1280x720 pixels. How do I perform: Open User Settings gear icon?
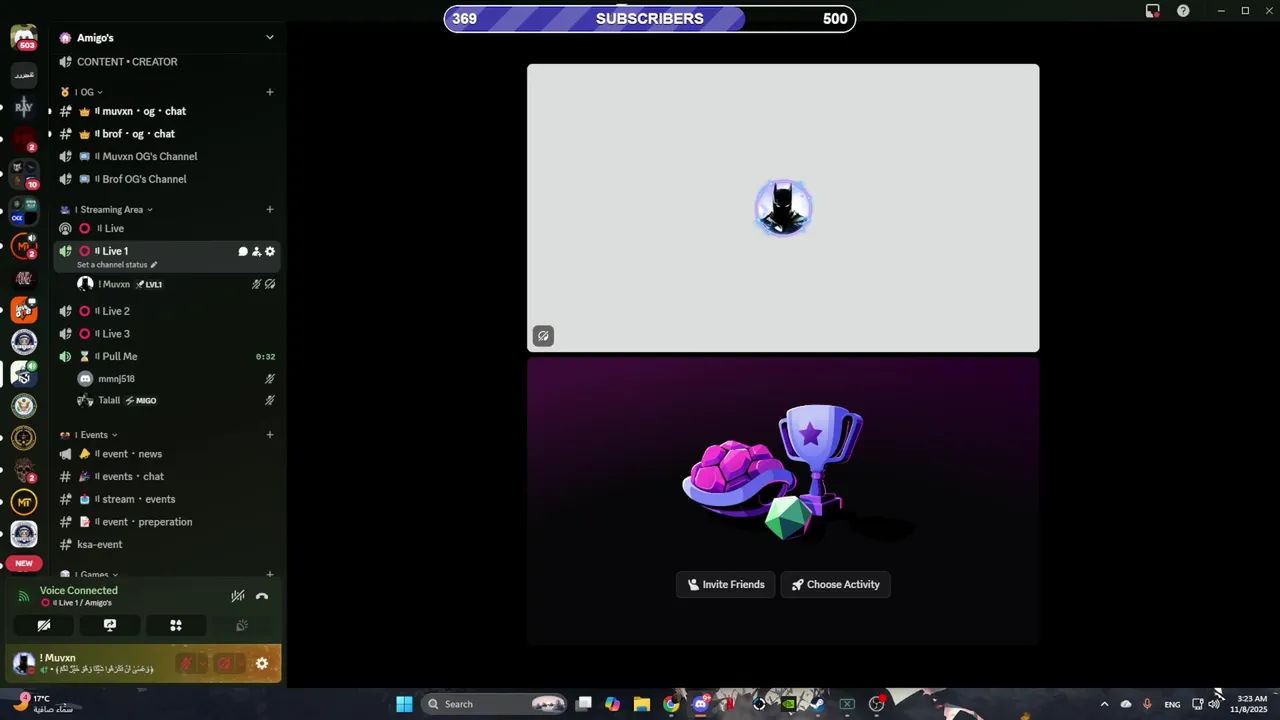coord(262,664)
